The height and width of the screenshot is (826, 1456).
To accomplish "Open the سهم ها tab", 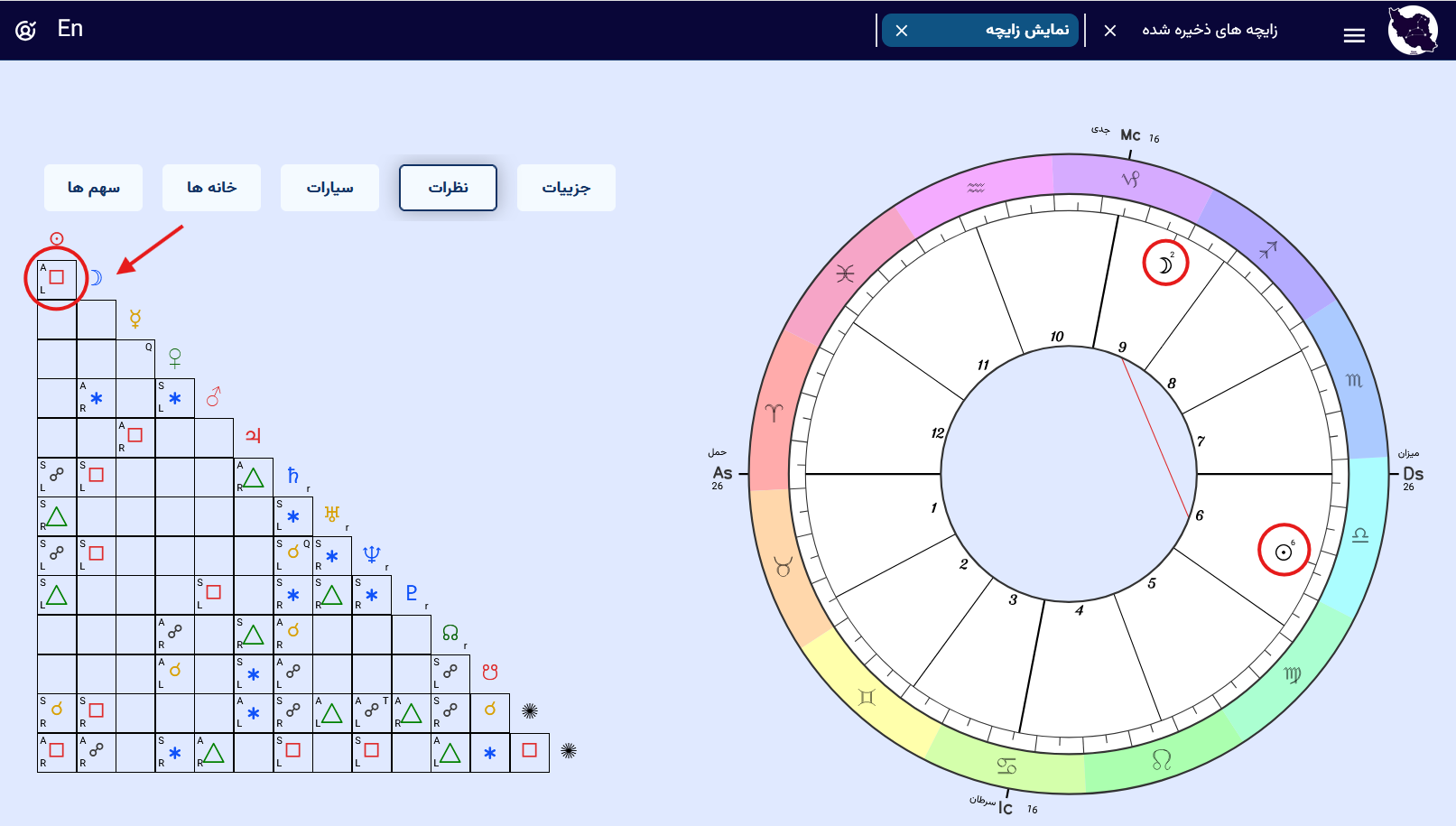I will click(x=93, y=188).
